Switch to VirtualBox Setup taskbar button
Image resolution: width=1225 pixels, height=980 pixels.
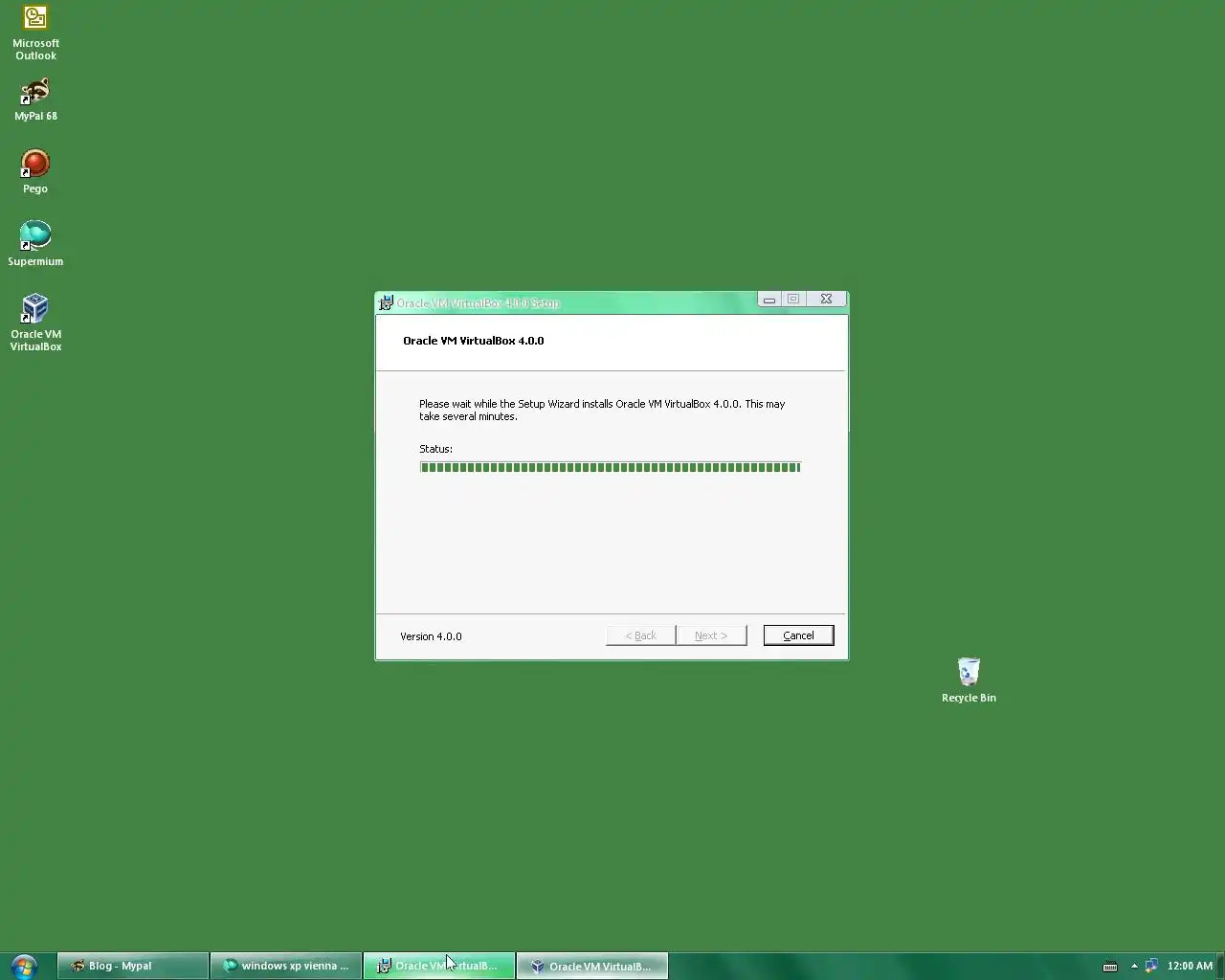(439, 966)
